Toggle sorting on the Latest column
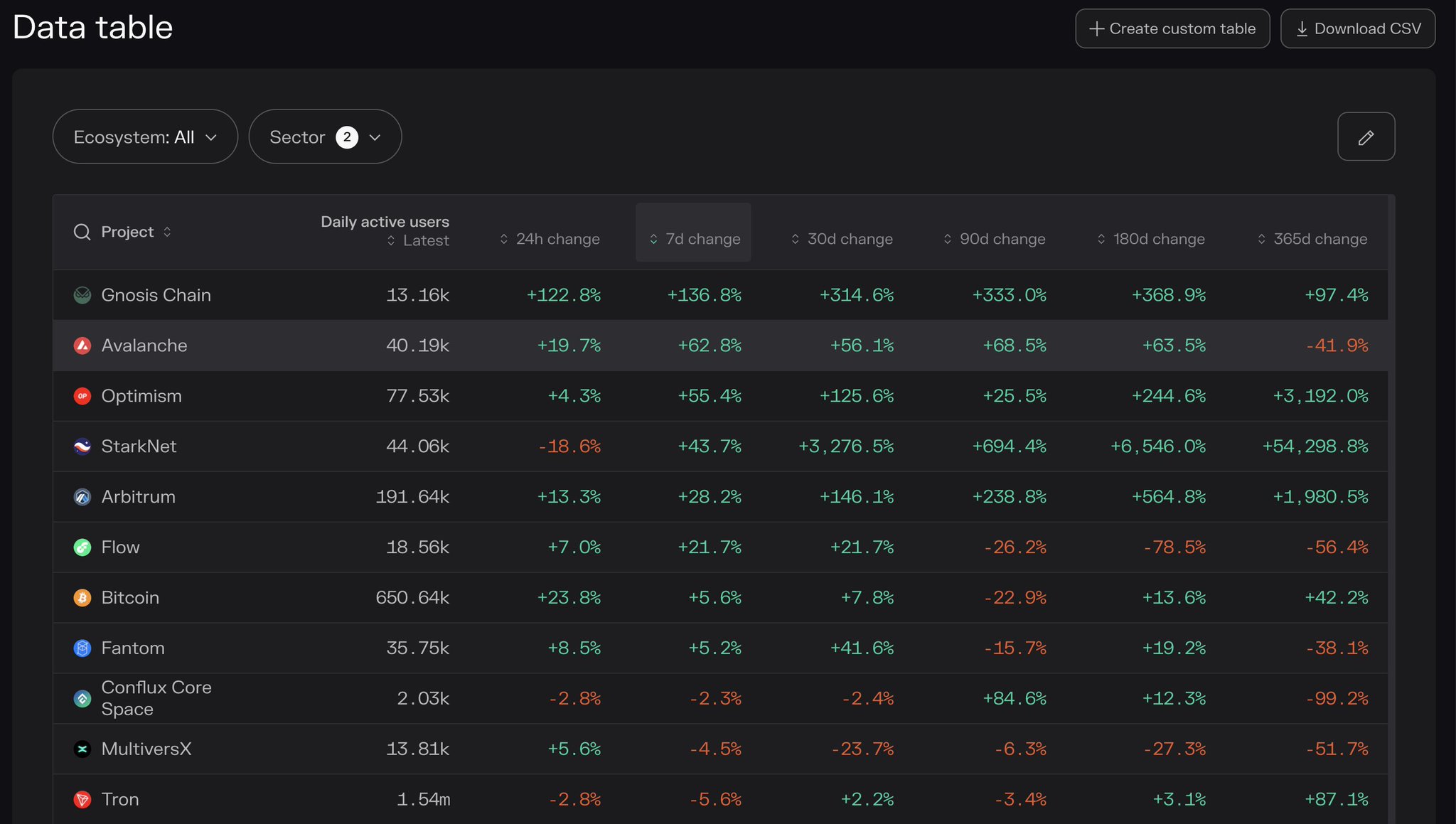The width and height of the screenshot is (1456, 824). click(x=391, y=240)
